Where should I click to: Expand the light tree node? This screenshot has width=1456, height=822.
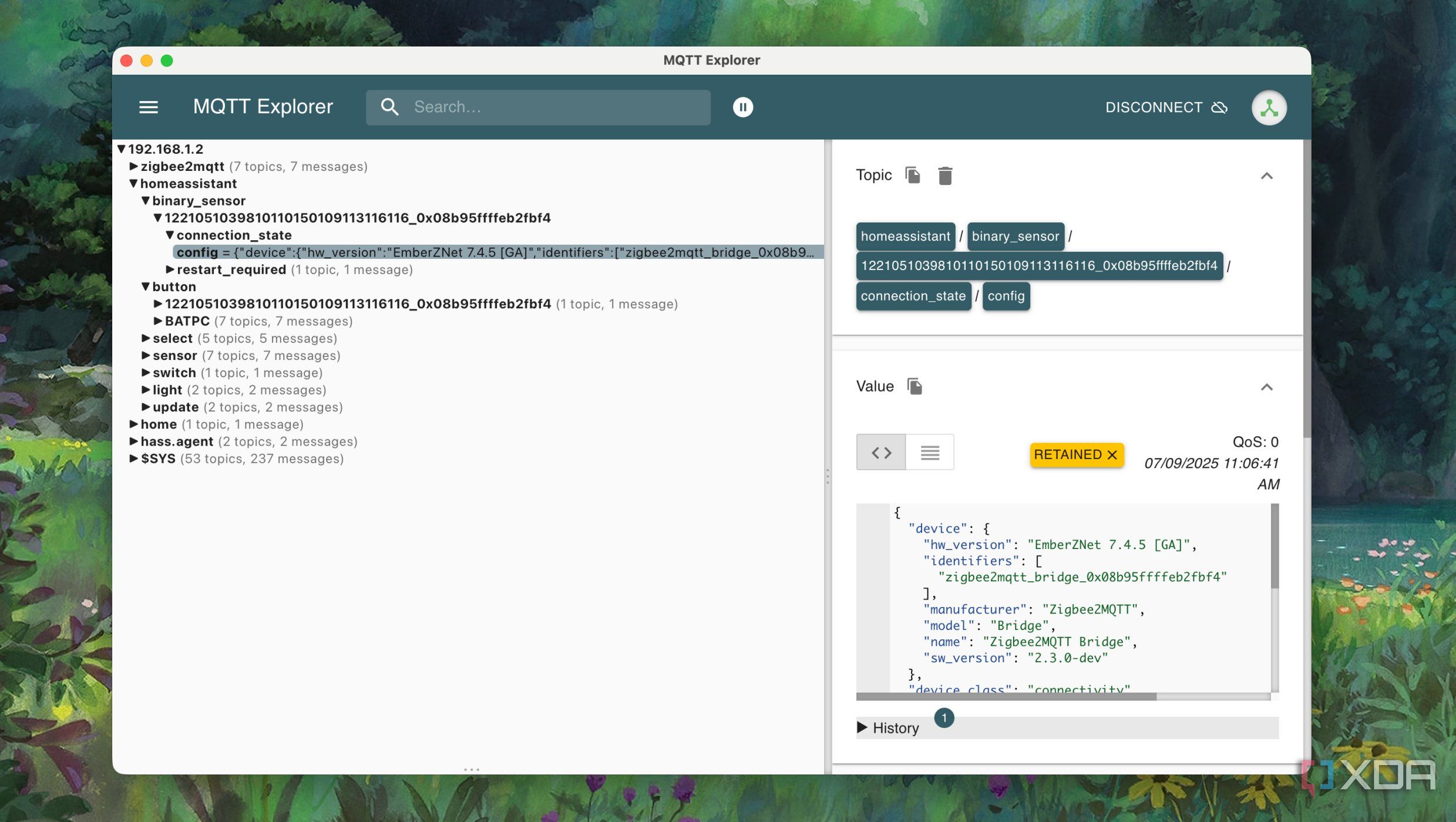pos(146,390)
